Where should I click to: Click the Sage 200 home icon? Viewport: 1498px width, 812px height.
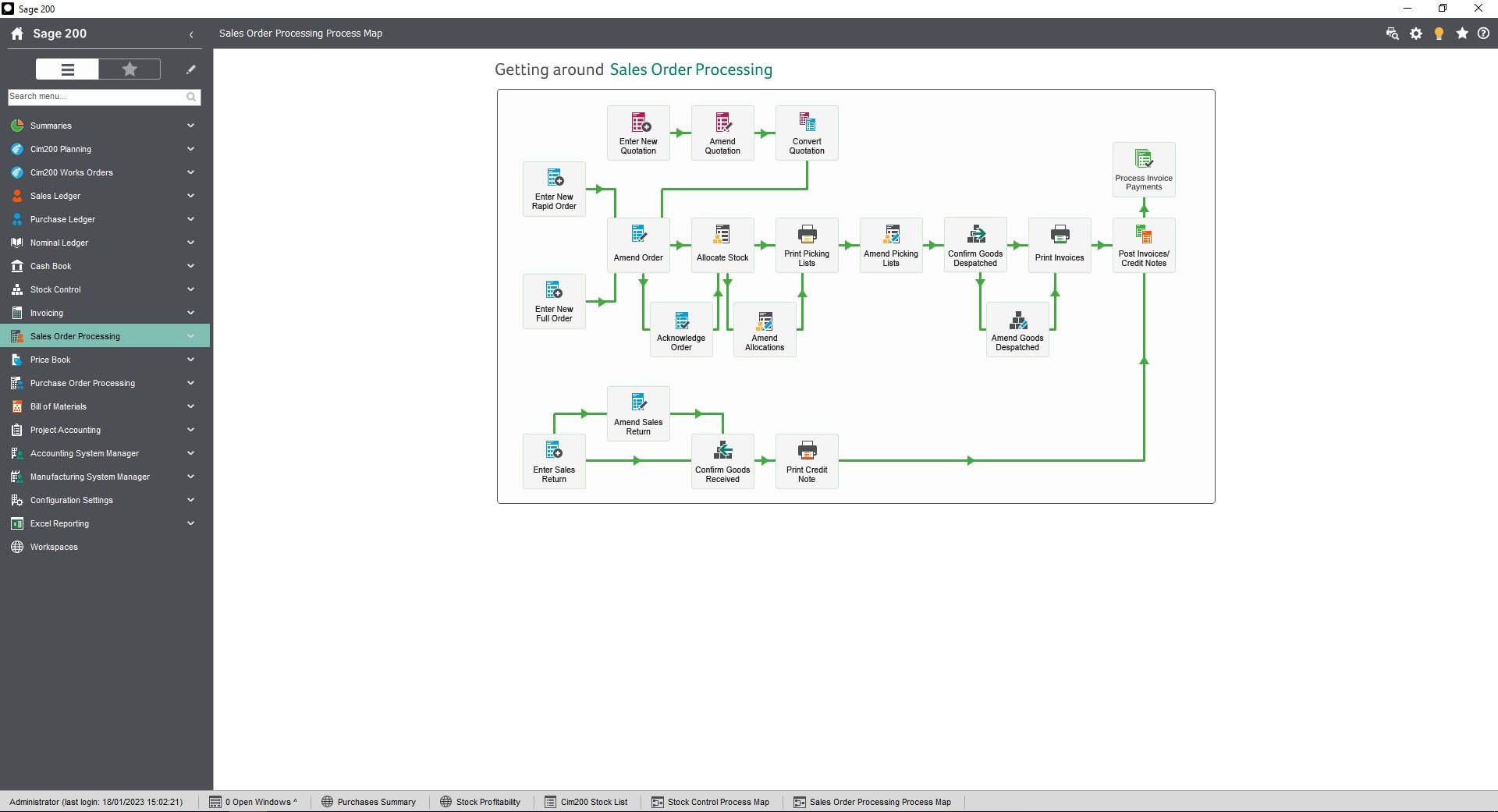(16, 34)
